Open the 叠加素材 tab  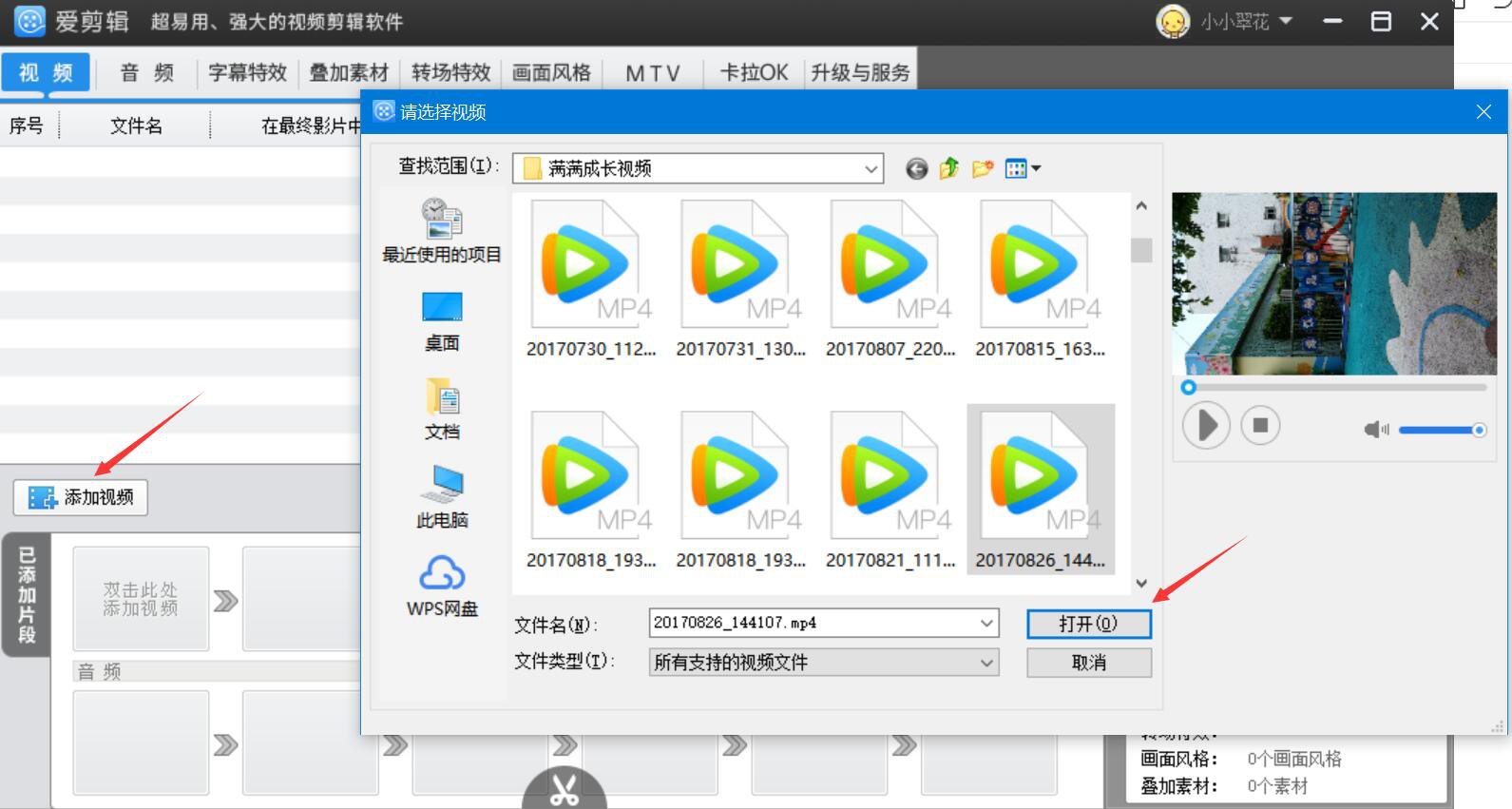349,72
